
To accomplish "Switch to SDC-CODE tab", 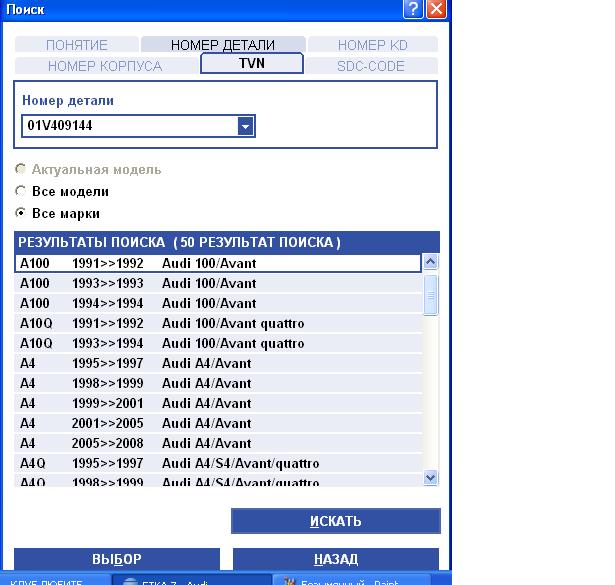I will (371, 65).
